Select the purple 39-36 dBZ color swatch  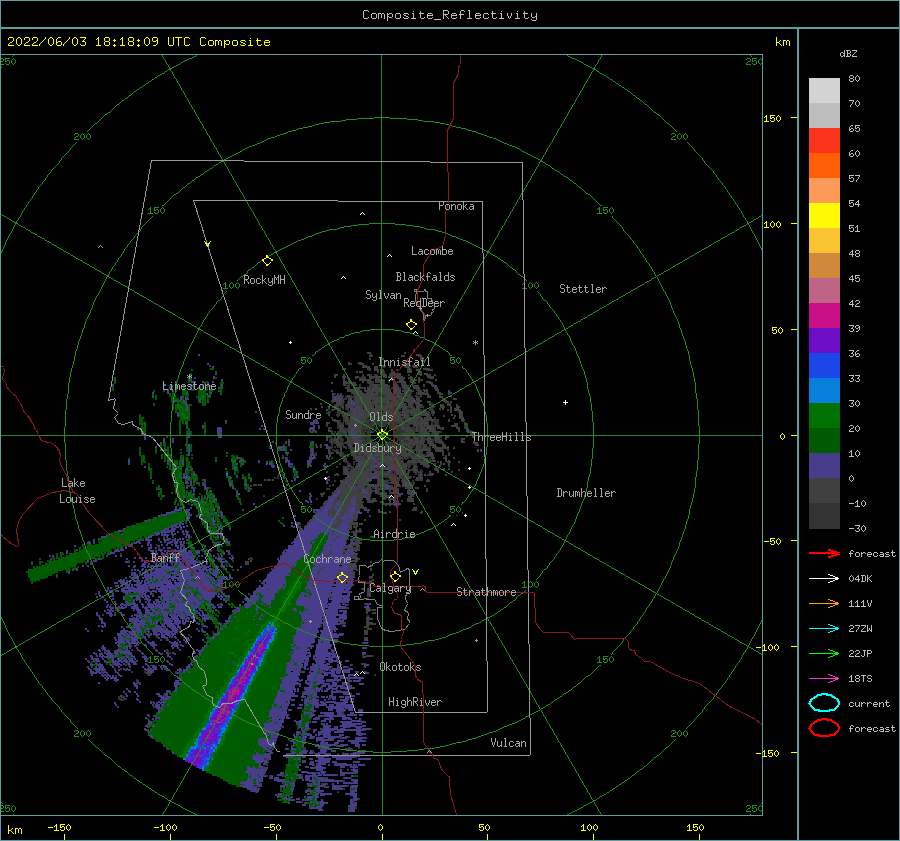[x=824, y=340]
